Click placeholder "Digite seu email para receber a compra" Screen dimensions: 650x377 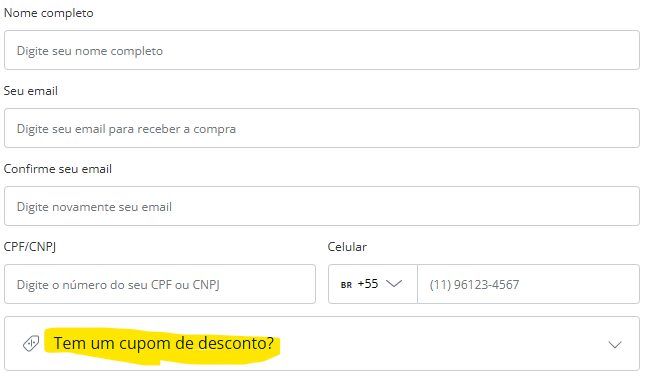pos(126,129)
